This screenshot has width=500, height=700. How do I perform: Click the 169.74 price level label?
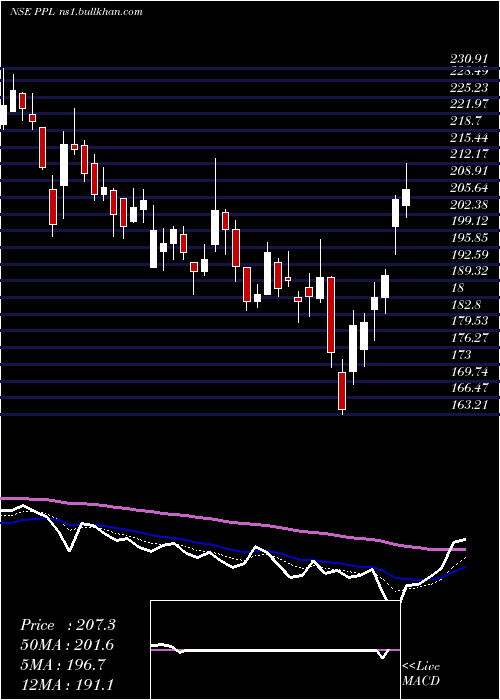coord(469,371)
